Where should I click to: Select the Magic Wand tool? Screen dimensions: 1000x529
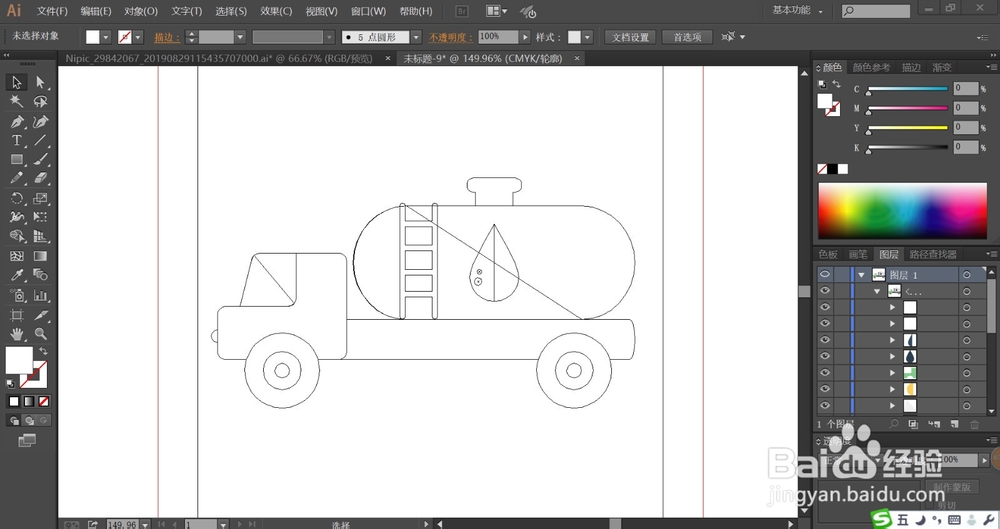coord(17,101)
